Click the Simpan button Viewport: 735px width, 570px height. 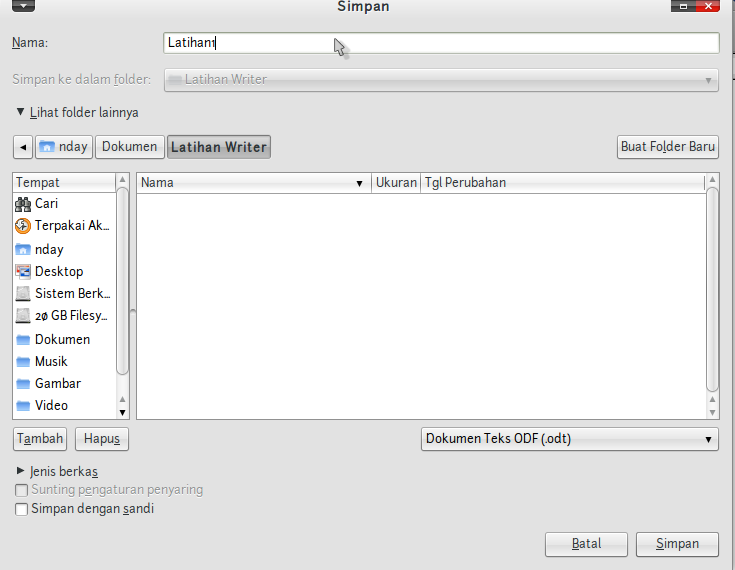pos(677,544)
